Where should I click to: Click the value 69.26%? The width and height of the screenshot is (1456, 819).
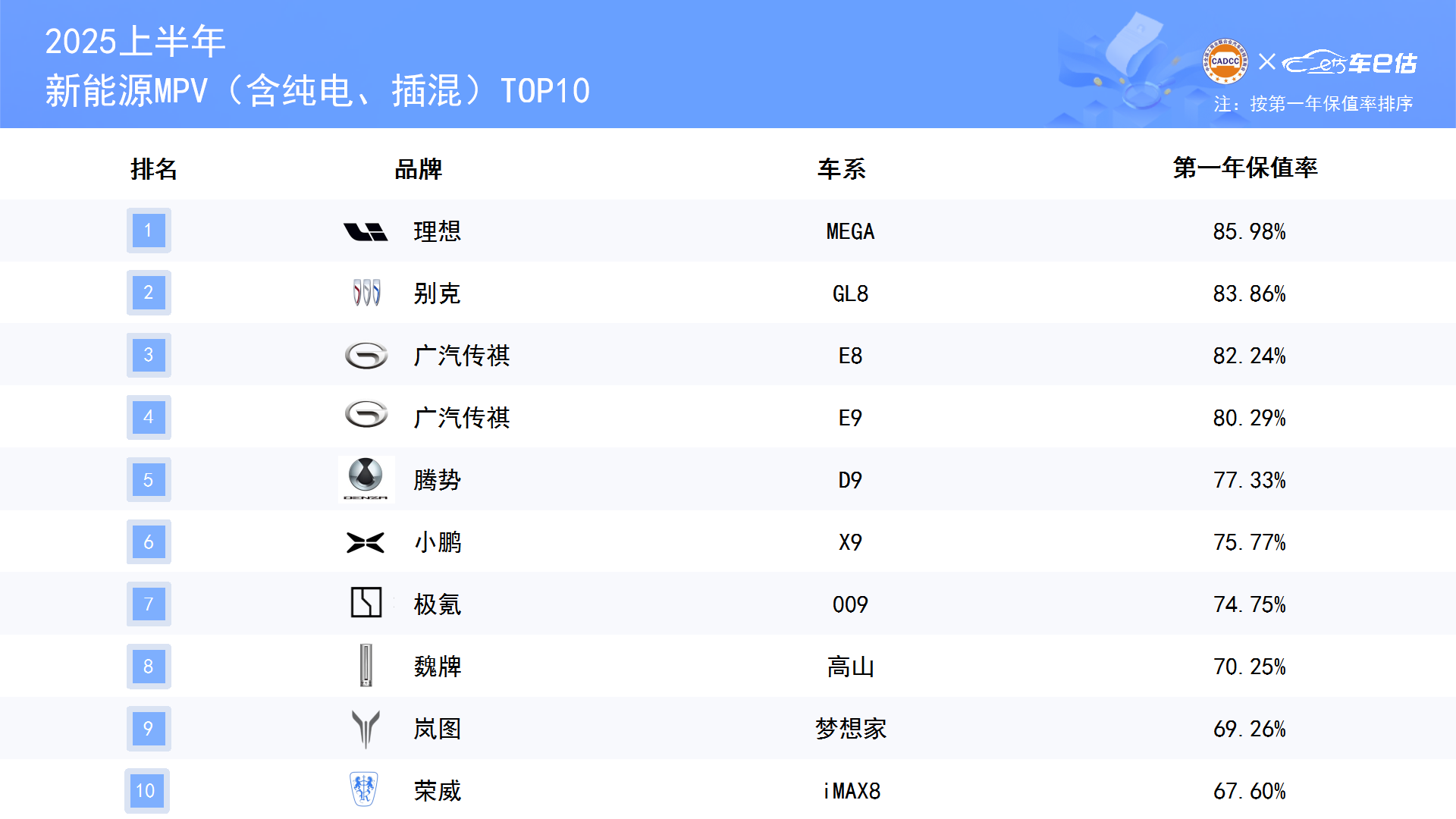pyautogui.click(x=1249, y=729)
